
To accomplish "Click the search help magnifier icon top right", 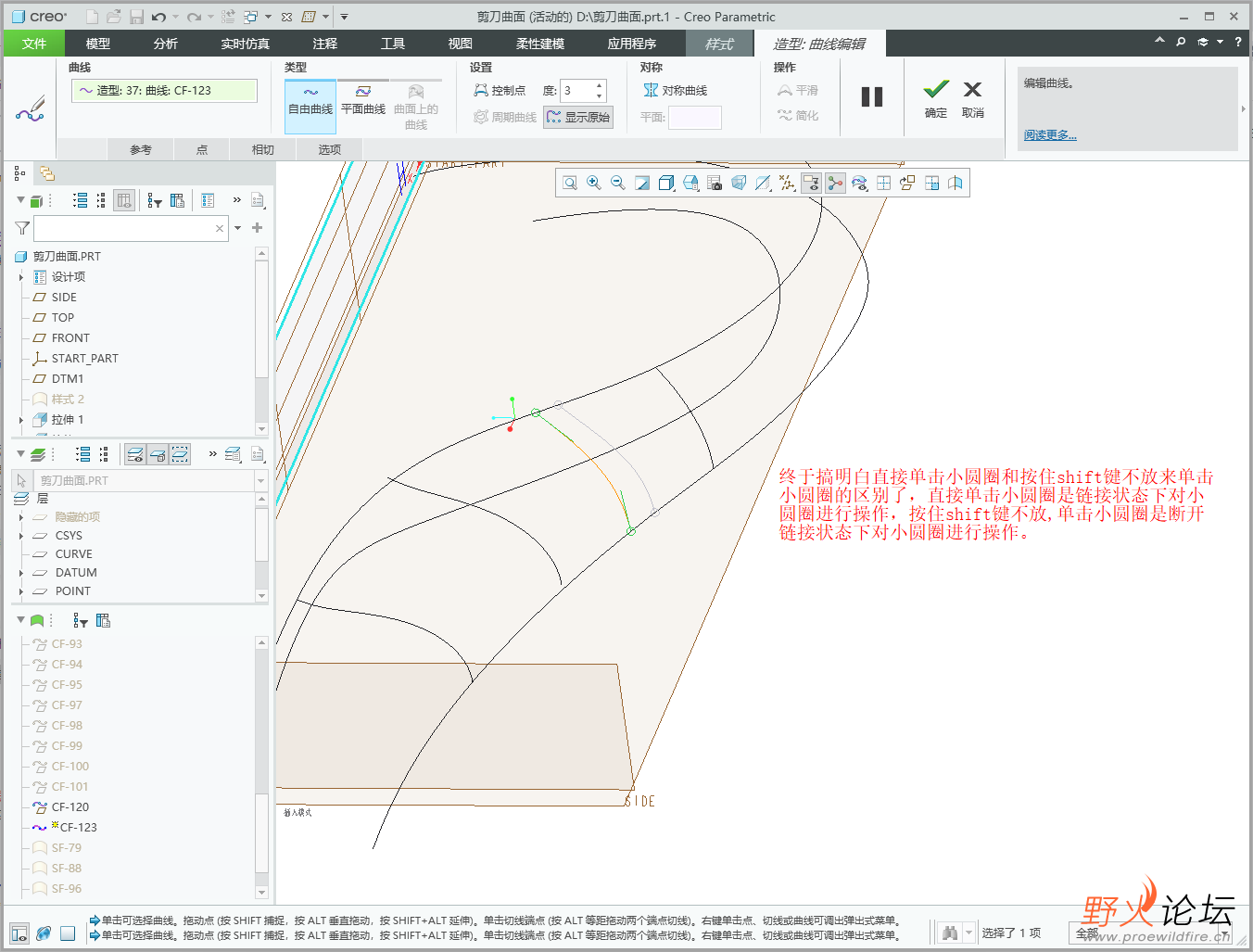I will (x=1181, y=42).
